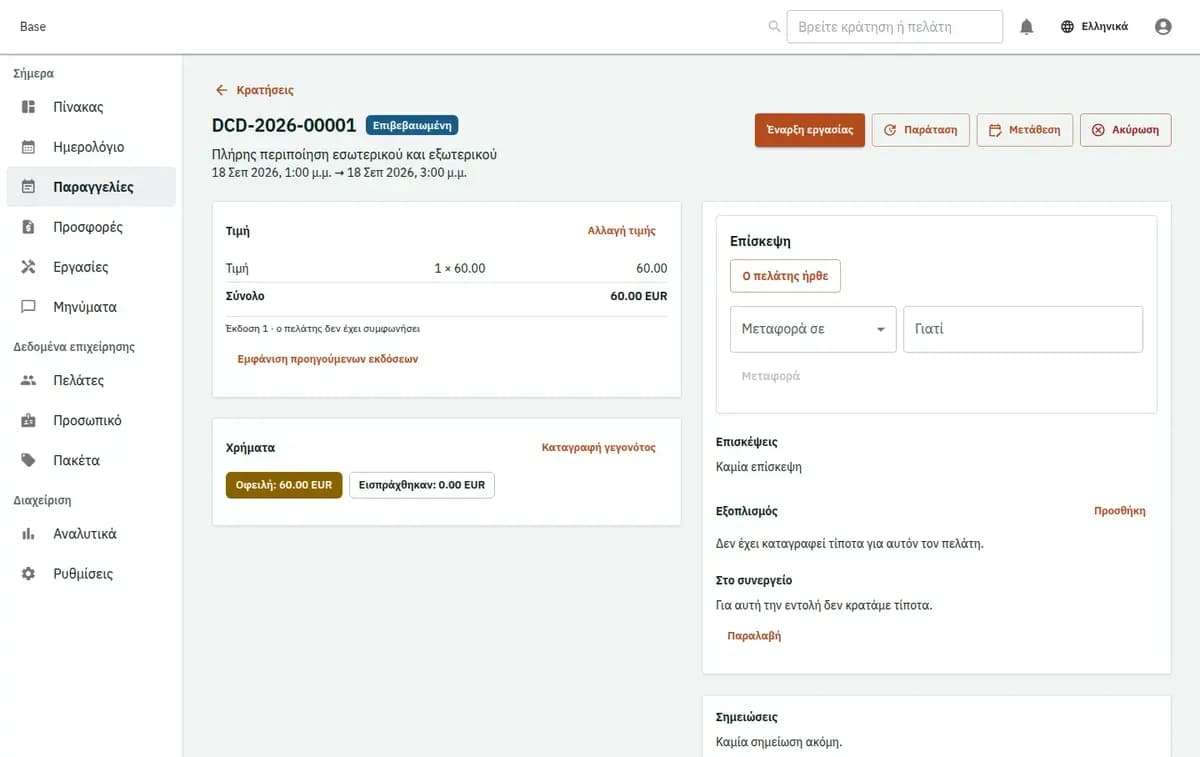
Task: Click the globe language icon
Action: pyautogui.click(x=1068, y=27)
